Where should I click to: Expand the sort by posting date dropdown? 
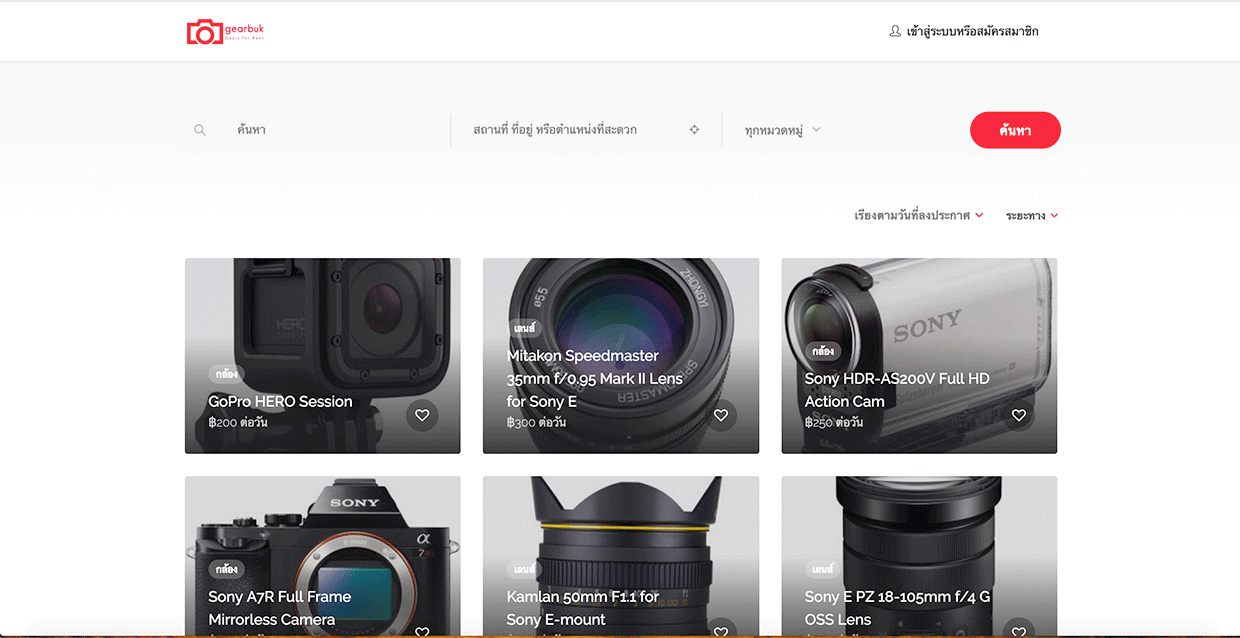(919, 215)
